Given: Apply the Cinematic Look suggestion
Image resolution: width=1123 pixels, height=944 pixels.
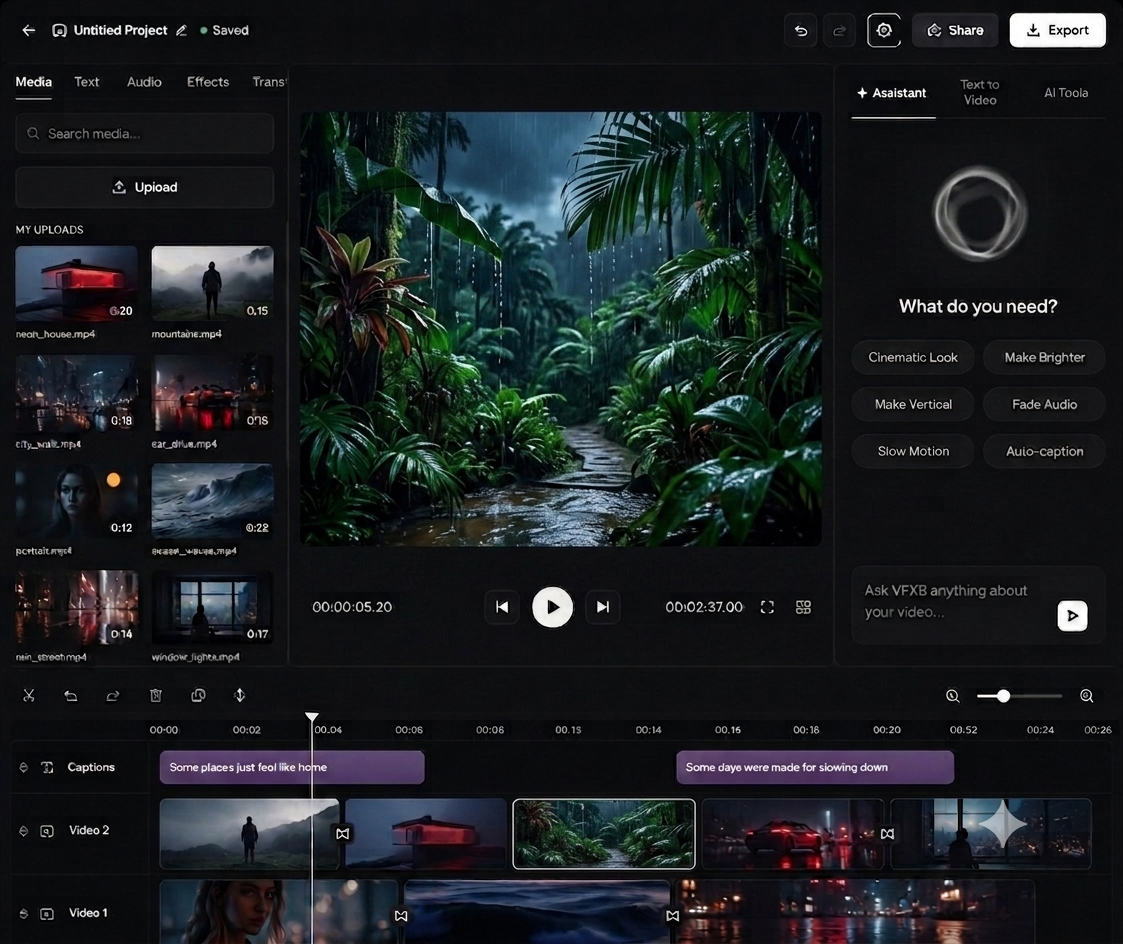Looking at the screenshot, I should point(912,357).
